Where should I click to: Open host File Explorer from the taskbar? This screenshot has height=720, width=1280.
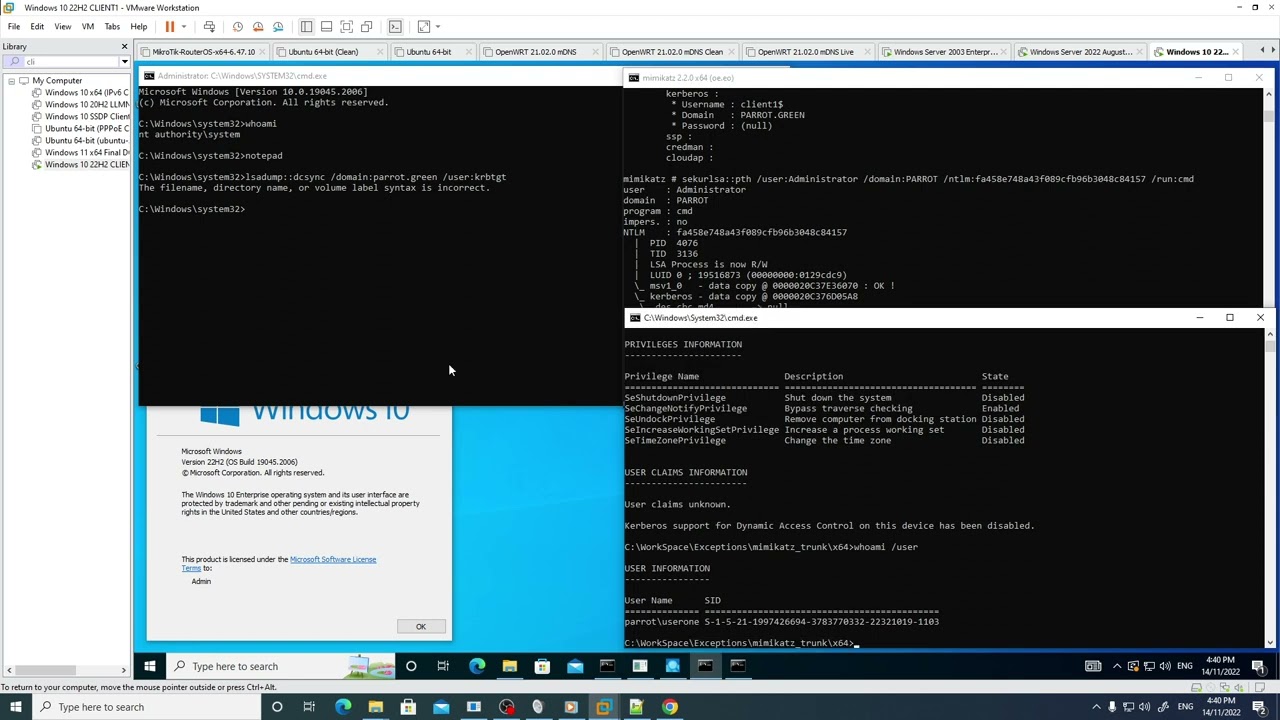(x=375, y=707)
